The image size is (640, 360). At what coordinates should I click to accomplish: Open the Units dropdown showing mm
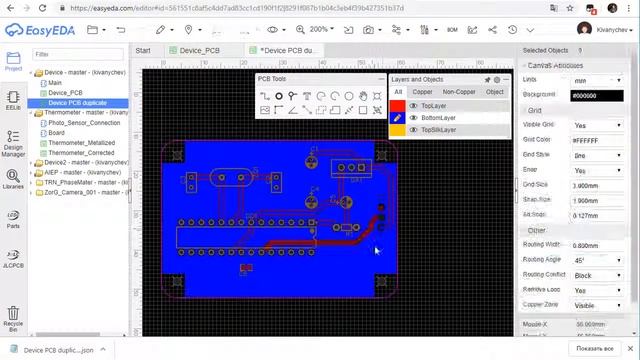click(x=597, y=80)
